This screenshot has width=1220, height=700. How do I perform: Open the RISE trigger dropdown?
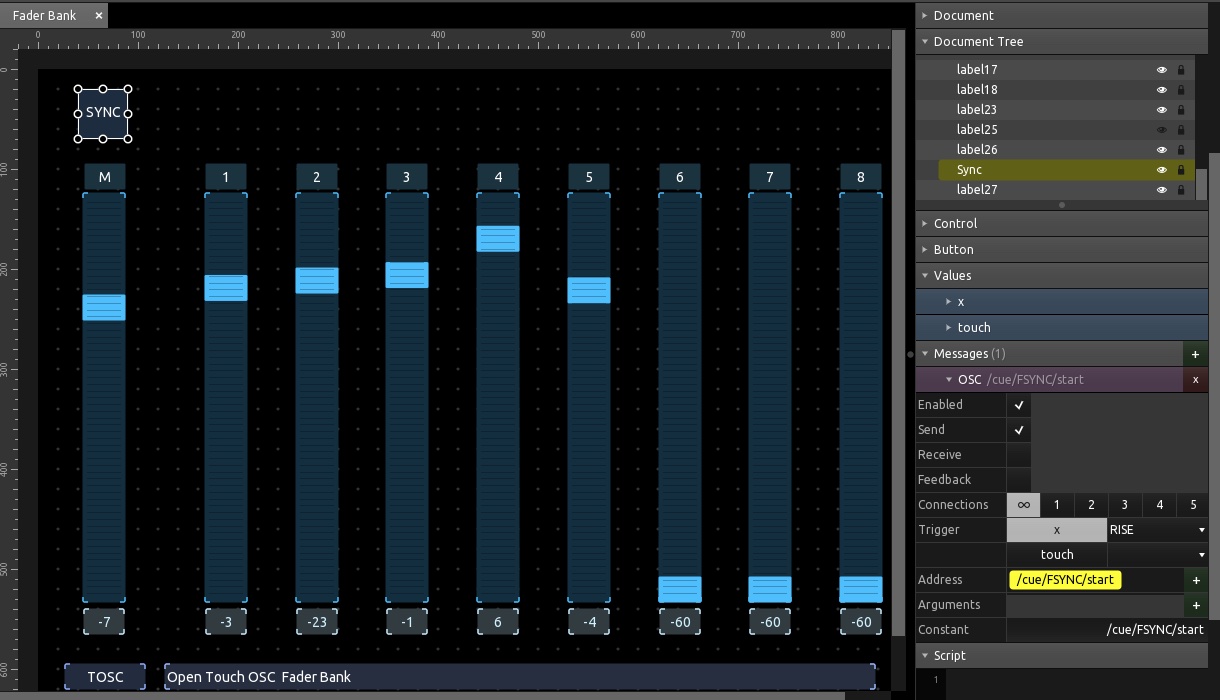point(1157,530)
